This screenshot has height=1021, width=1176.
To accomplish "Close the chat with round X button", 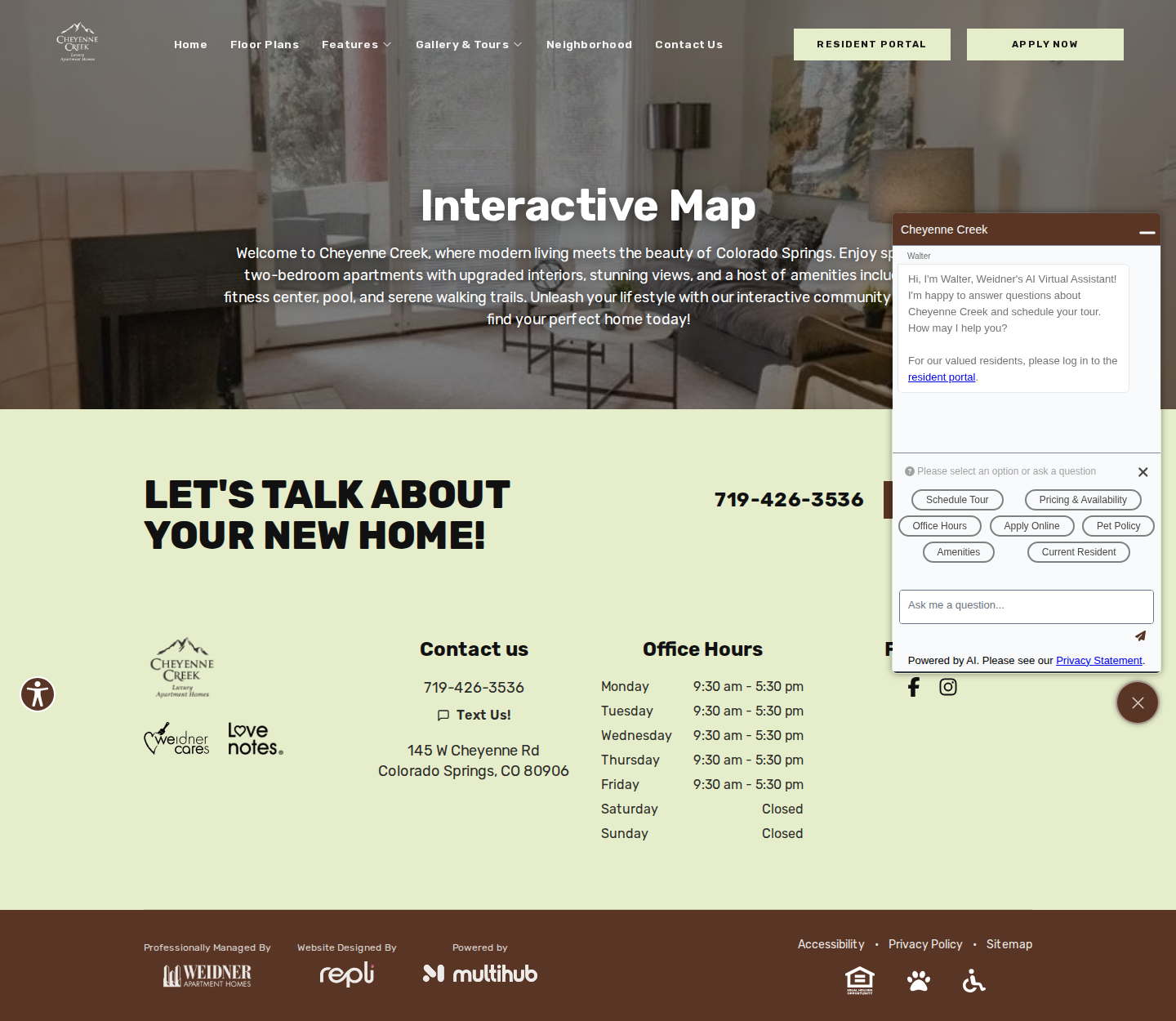I will tap(1138, 702).
